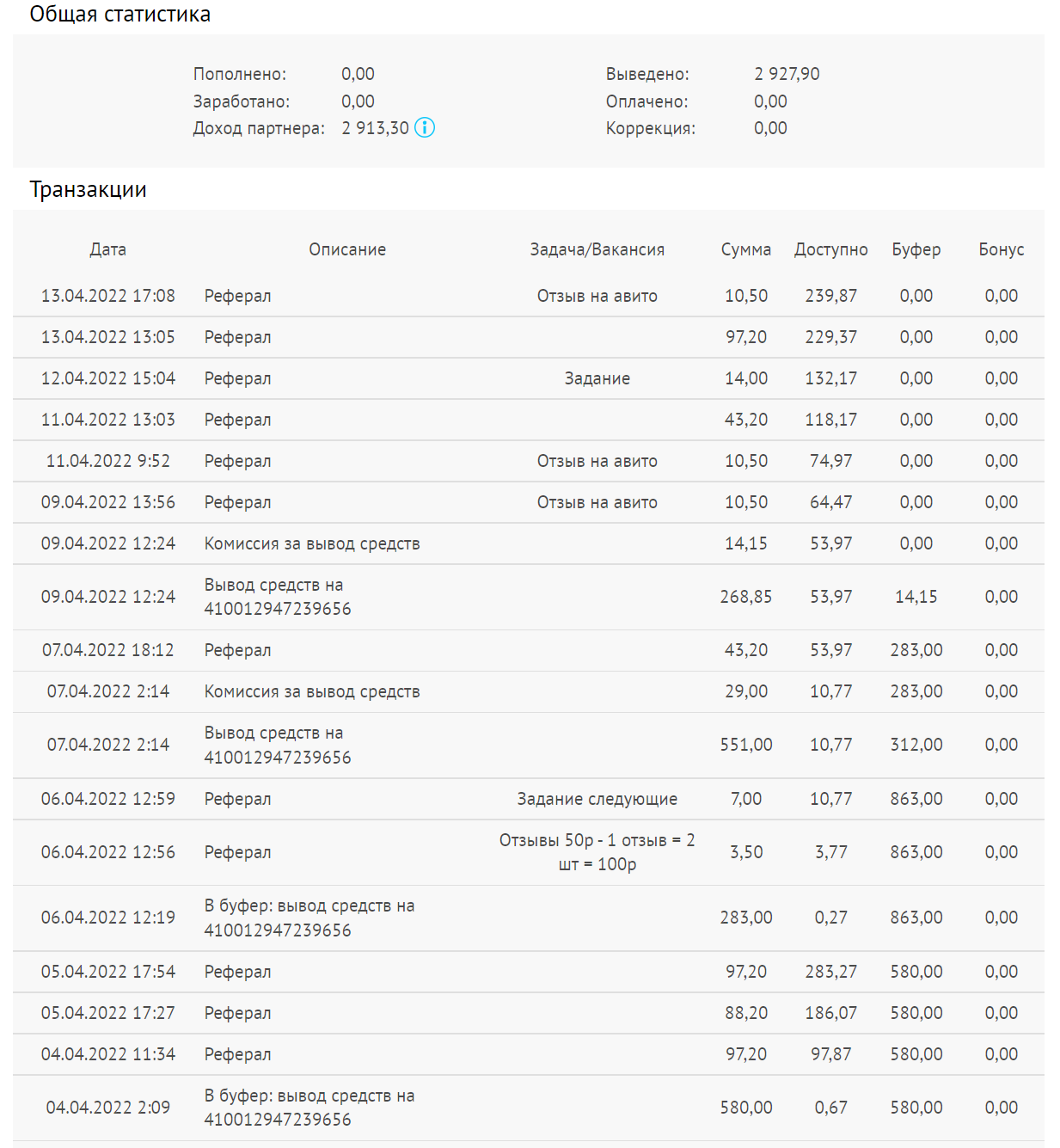1060x1148 pixels.
Task: Click the 'Доступно' column header
Action: [830, 249]
